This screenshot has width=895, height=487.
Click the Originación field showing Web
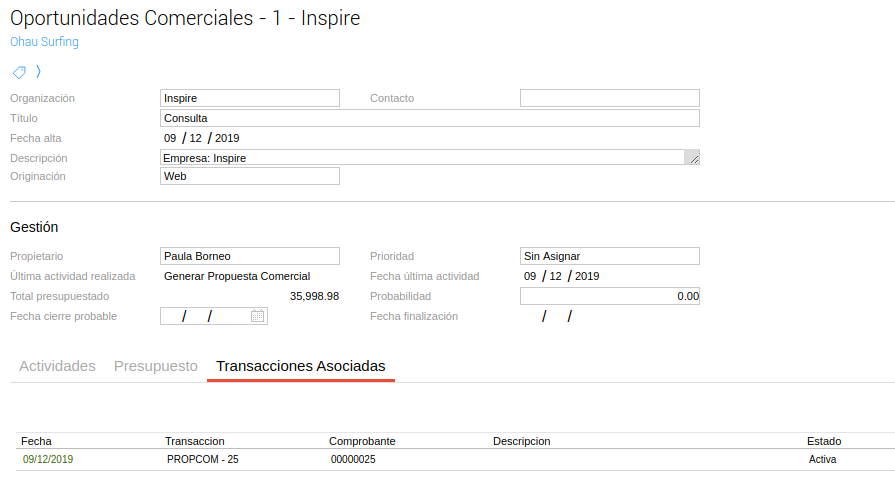[250, 176]
